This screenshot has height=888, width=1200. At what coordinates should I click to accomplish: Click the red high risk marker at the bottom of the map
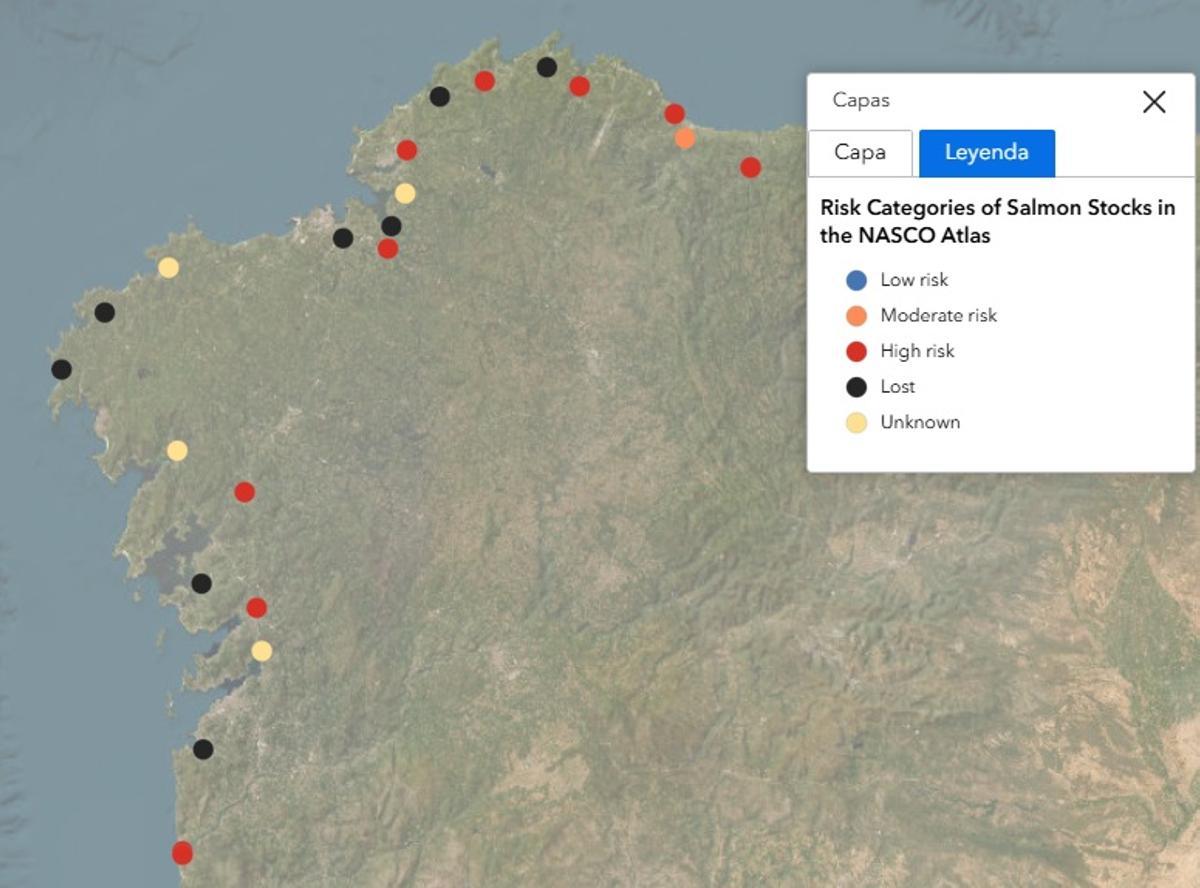coord(182,853)
